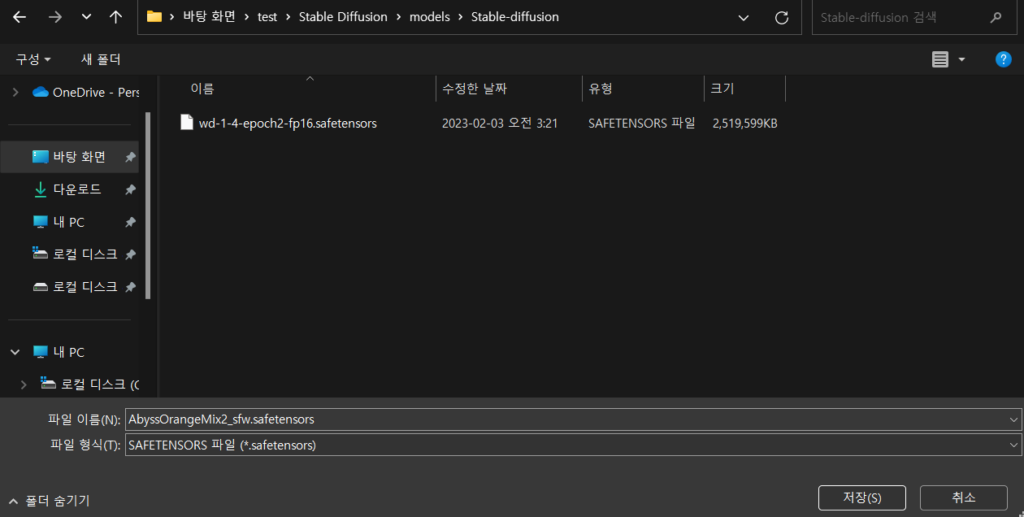Screen dimensions: 1024x517
Task: Collapse the 내 PC tree node
Action: pos(15,352)
